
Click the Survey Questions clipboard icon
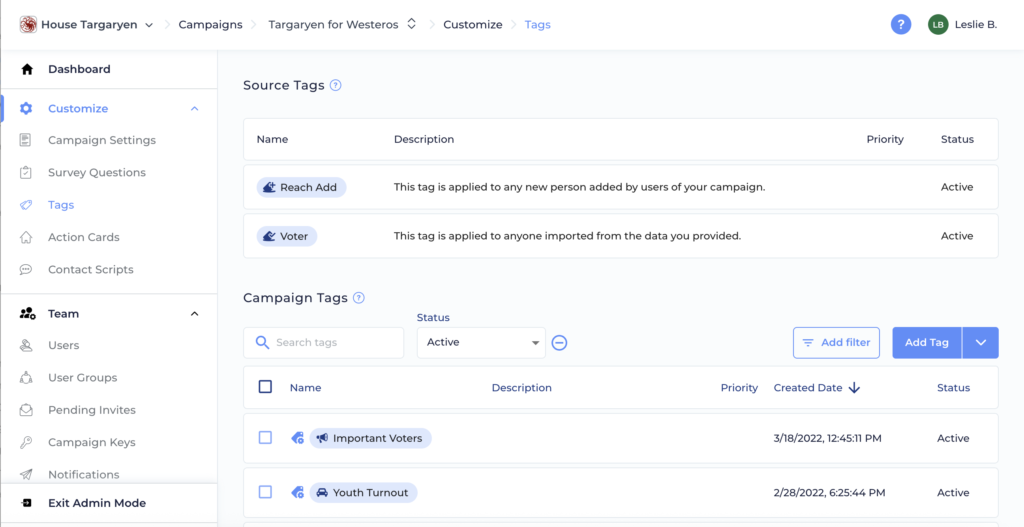25,173
